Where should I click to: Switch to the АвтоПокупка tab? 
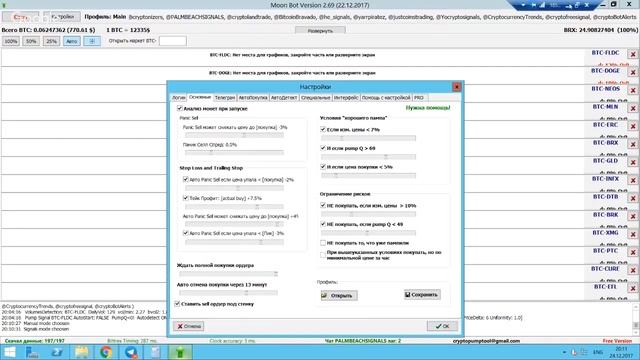253,98
